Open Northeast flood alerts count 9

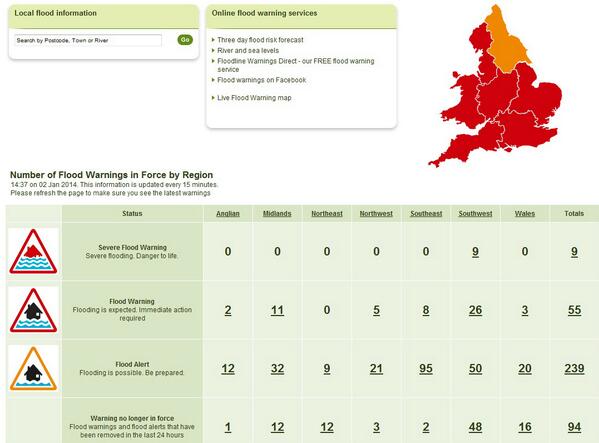(x=327, y=369)
